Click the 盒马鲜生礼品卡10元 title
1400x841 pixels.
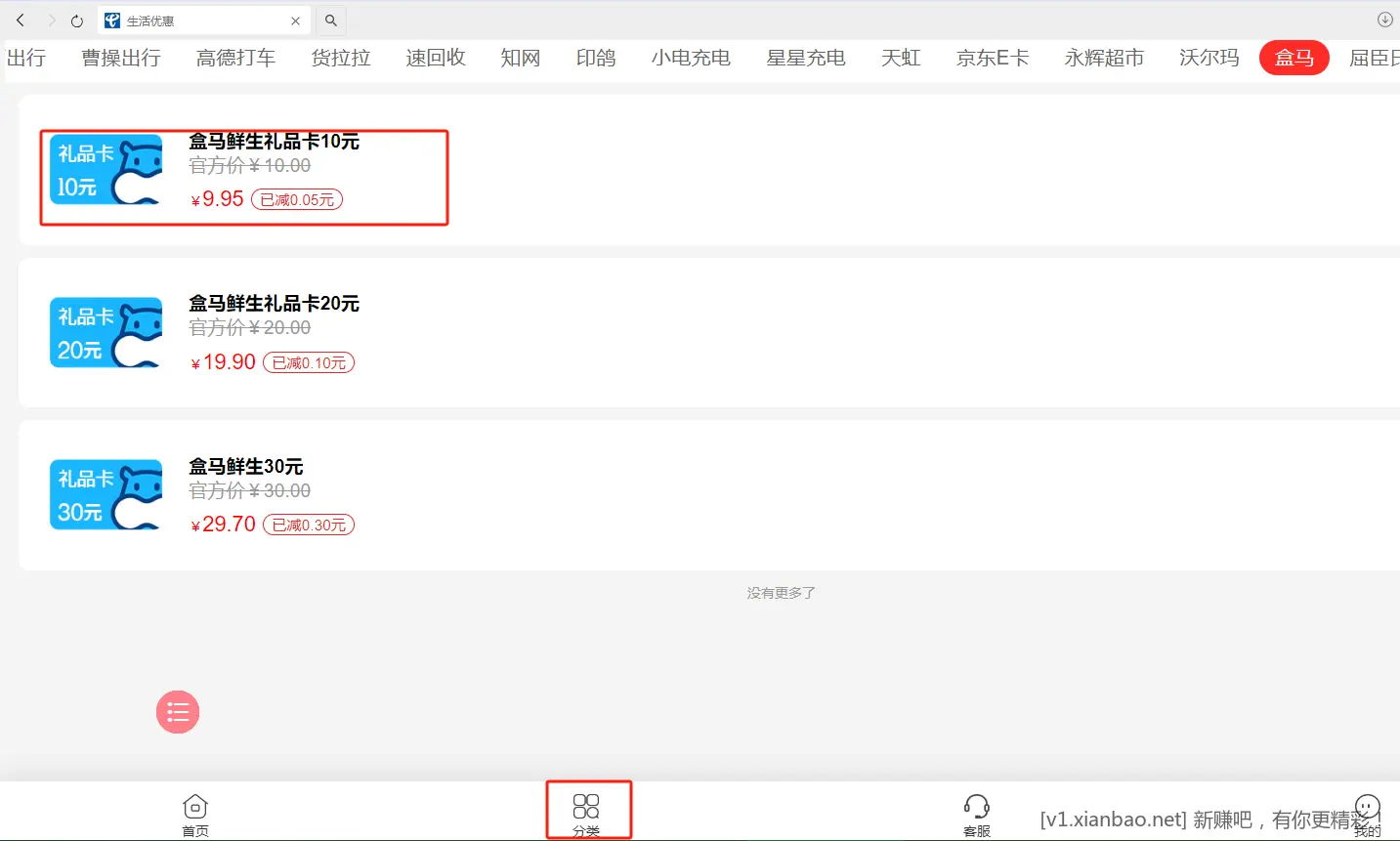click(274, 142)
